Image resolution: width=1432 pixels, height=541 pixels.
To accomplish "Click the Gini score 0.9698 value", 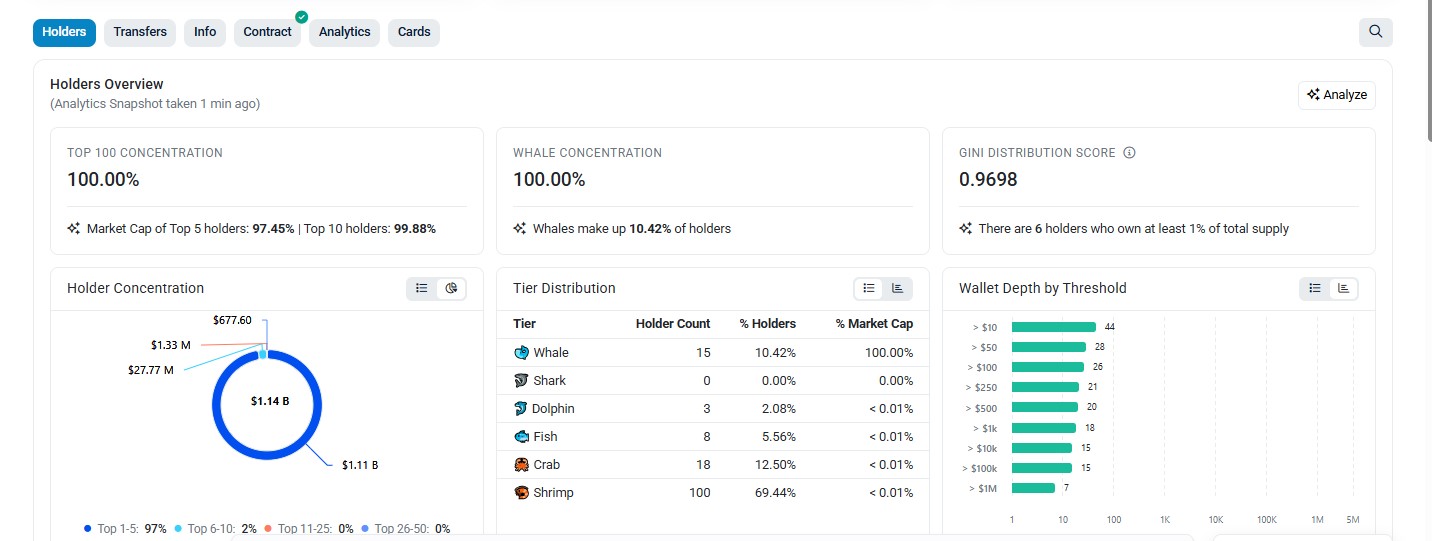I will [988, 180].
